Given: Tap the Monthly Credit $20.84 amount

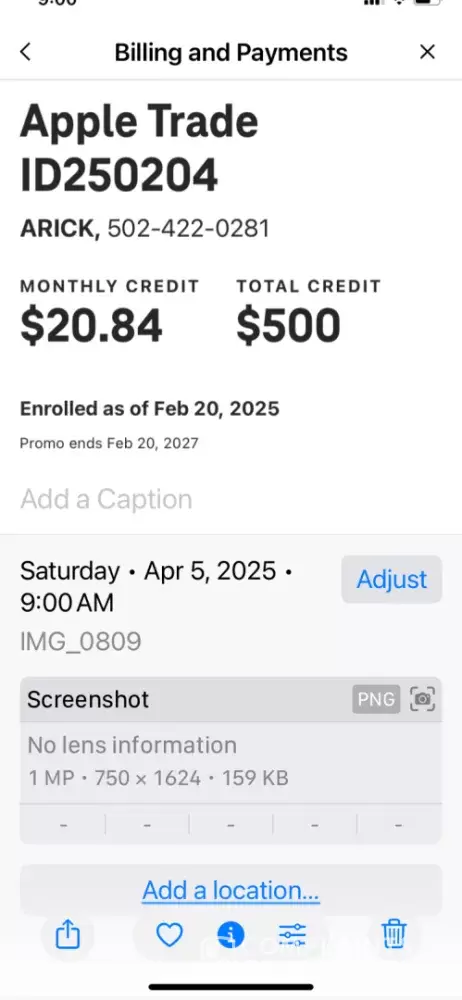Looking at the screenshot, I should pos(91,325).
